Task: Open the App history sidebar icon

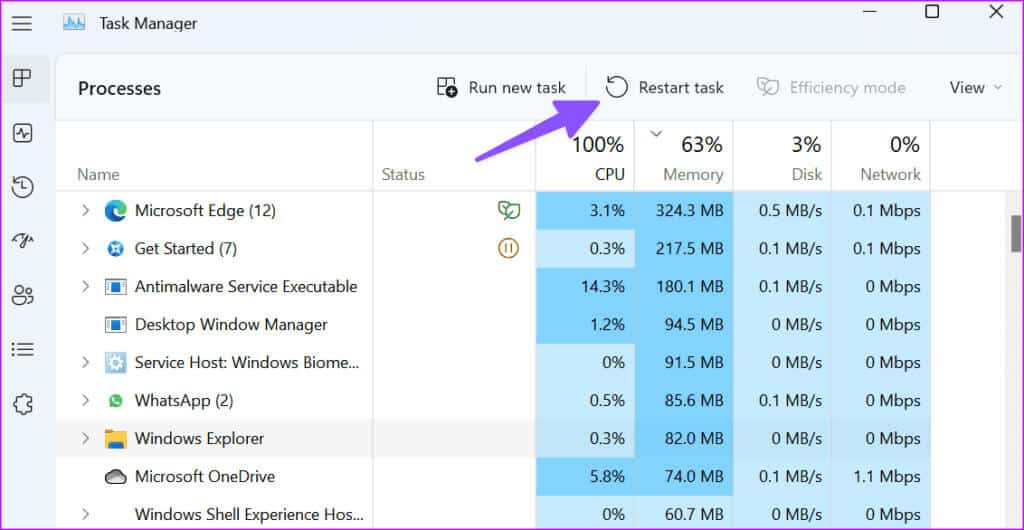Action: click(22, 187)
